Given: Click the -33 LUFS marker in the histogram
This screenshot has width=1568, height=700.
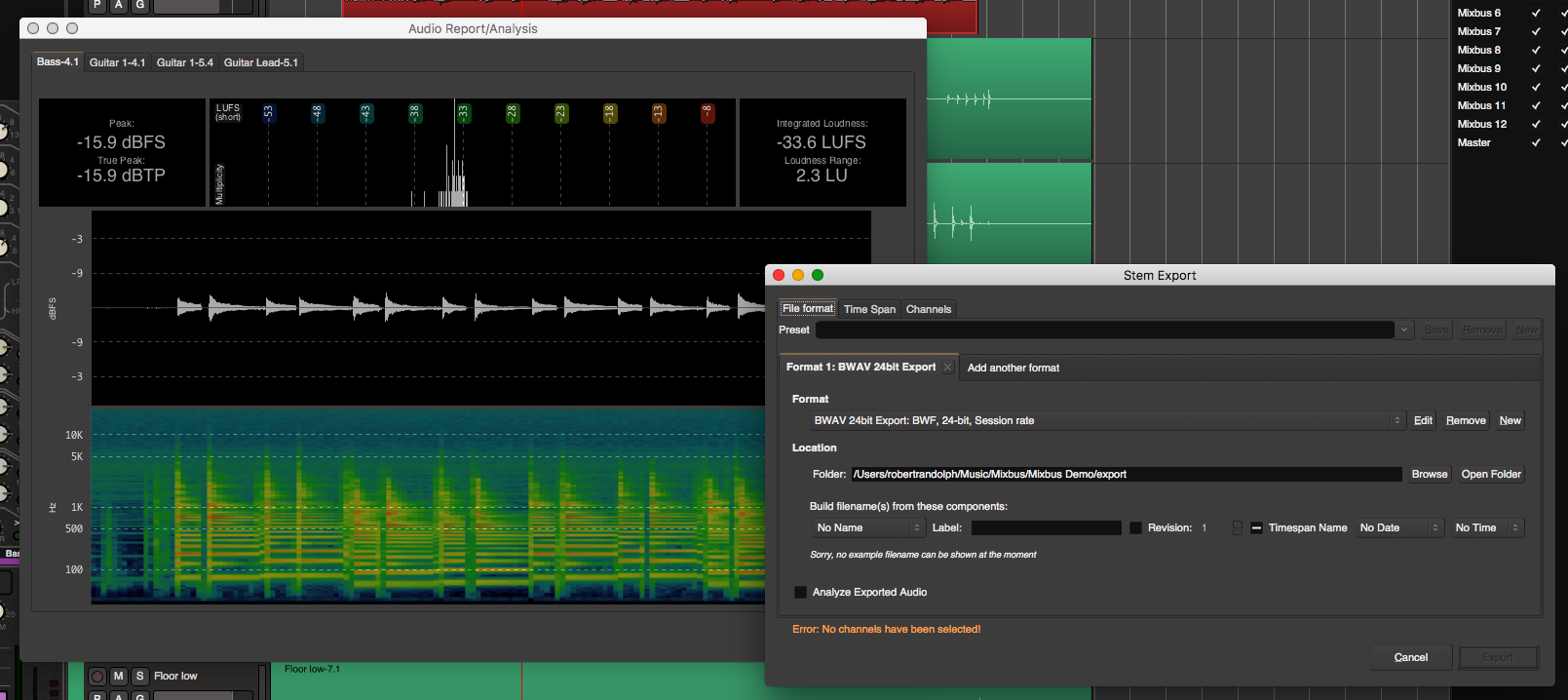Looking at the screenshot, I should 463,113.
